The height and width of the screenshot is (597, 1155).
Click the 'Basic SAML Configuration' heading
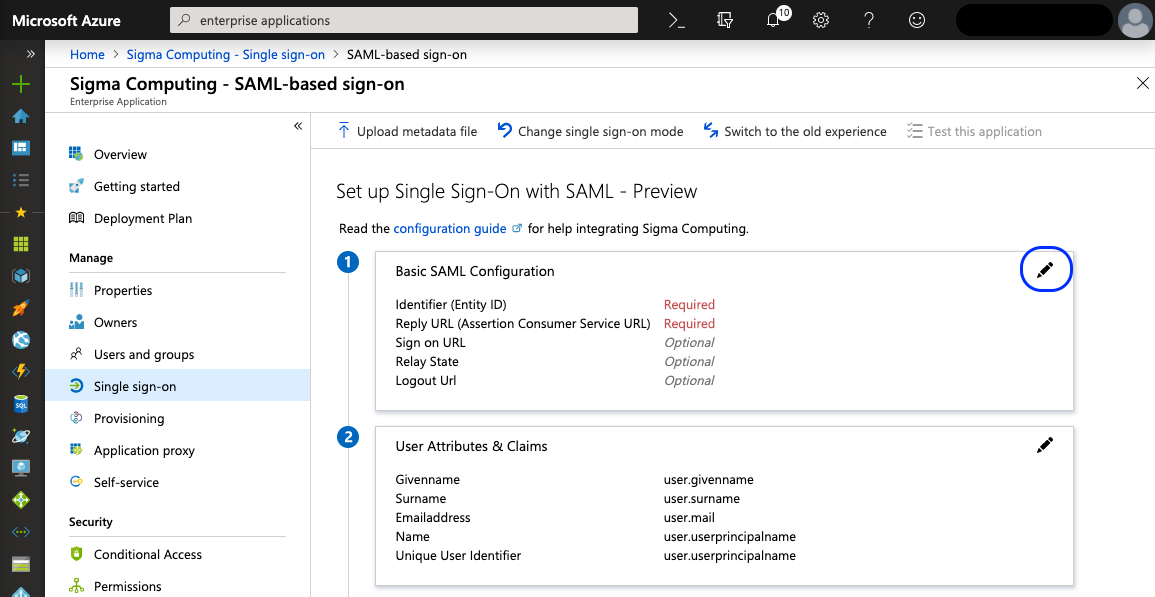click(475, 271)
